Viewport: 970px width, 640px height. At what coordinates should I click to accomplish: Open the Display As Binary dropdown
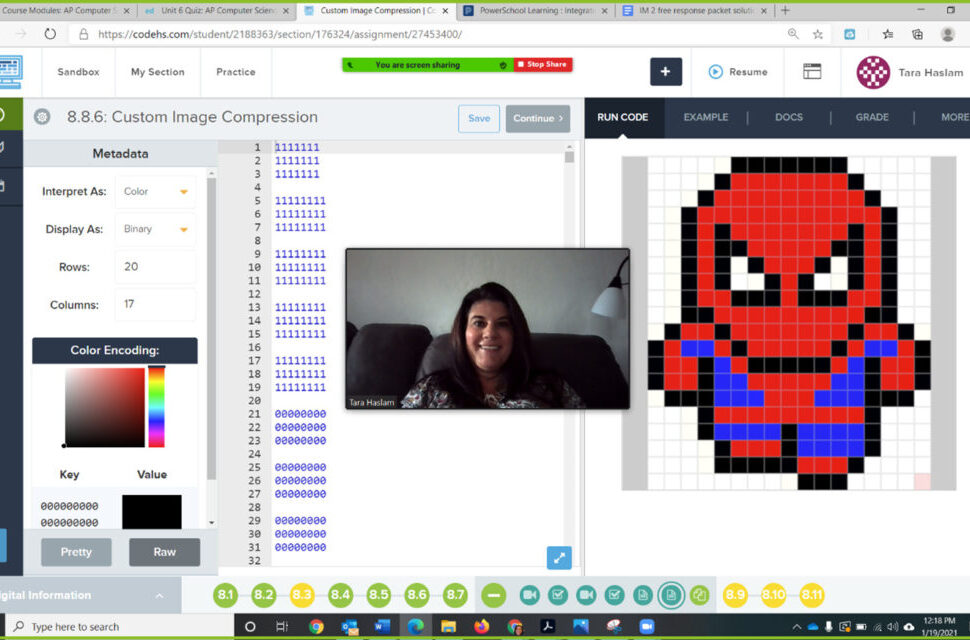(155, 229)
